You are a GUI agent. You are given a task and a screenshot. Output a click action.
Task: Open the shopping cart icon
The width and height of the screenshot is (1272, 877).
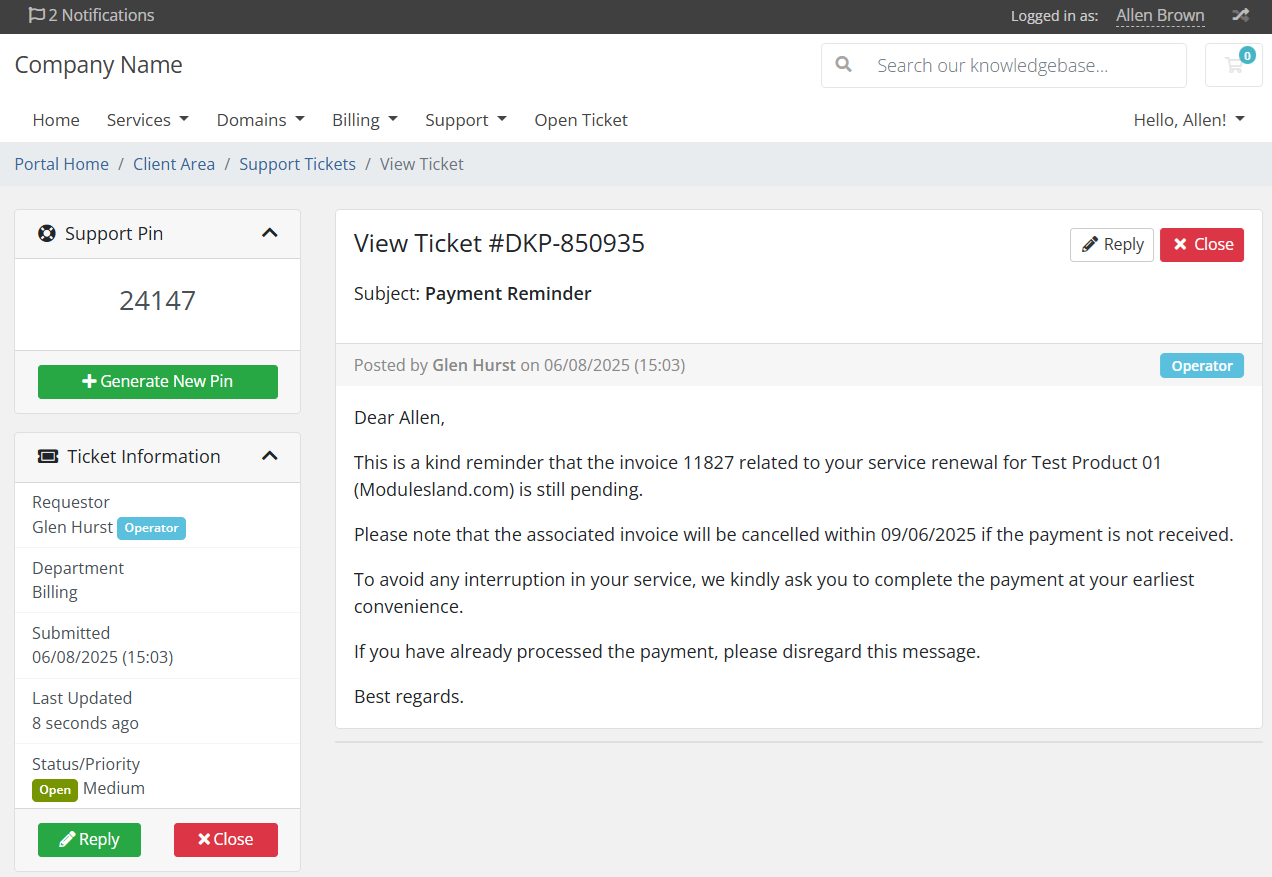point(1234,65)
